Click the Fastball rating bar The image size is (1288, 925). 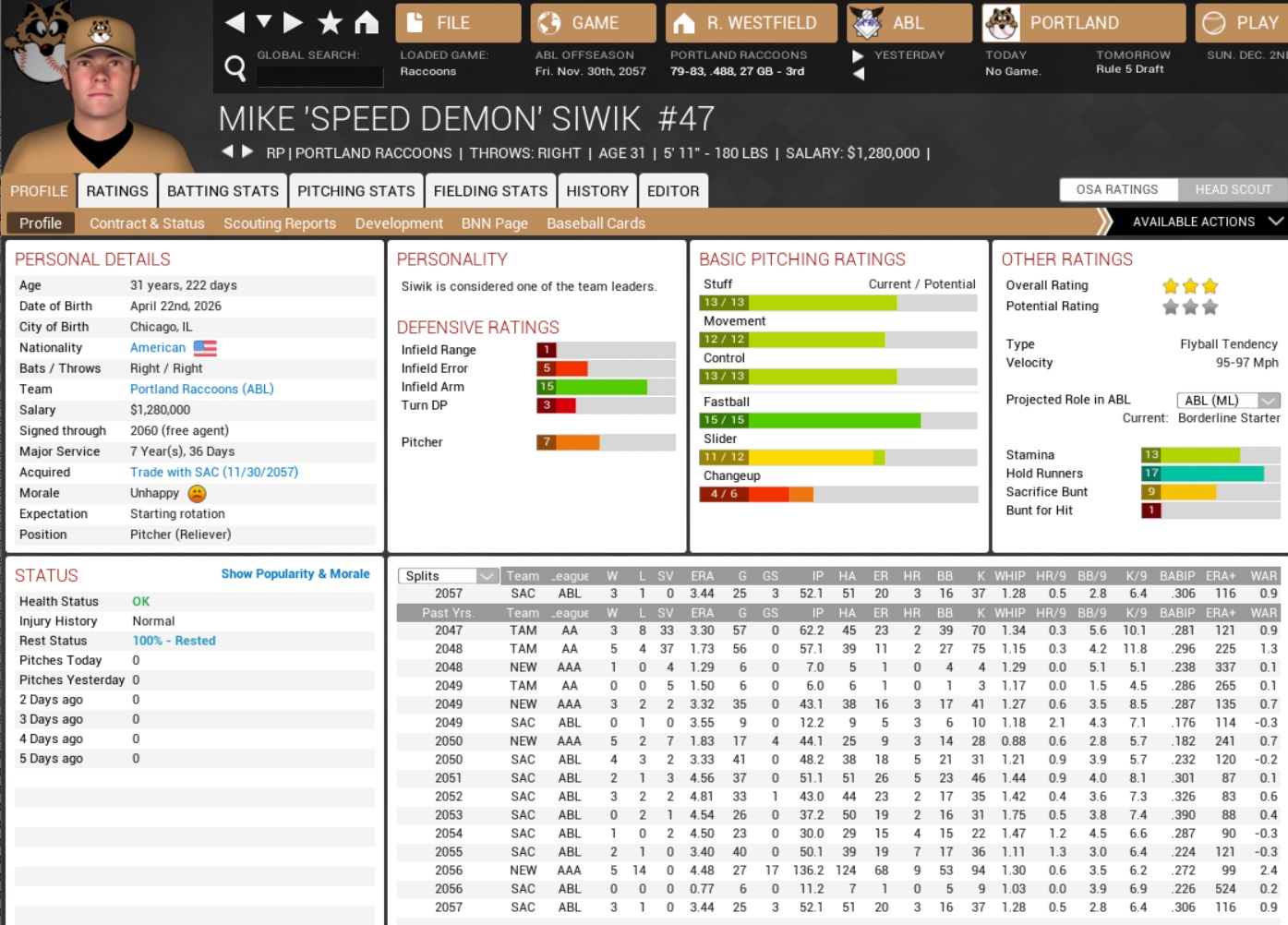(x=838, y=420)
